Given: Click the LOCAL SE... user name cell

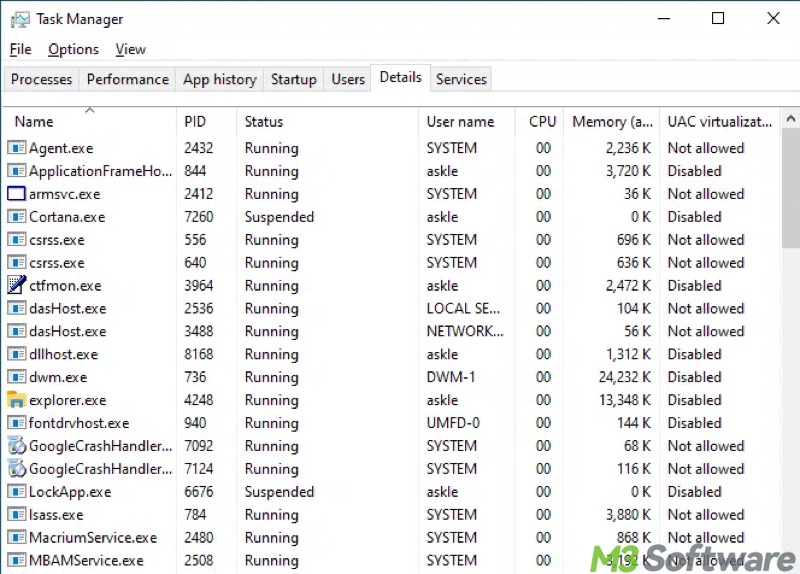Looking at the screenshot, I should (x=463, y=308).
